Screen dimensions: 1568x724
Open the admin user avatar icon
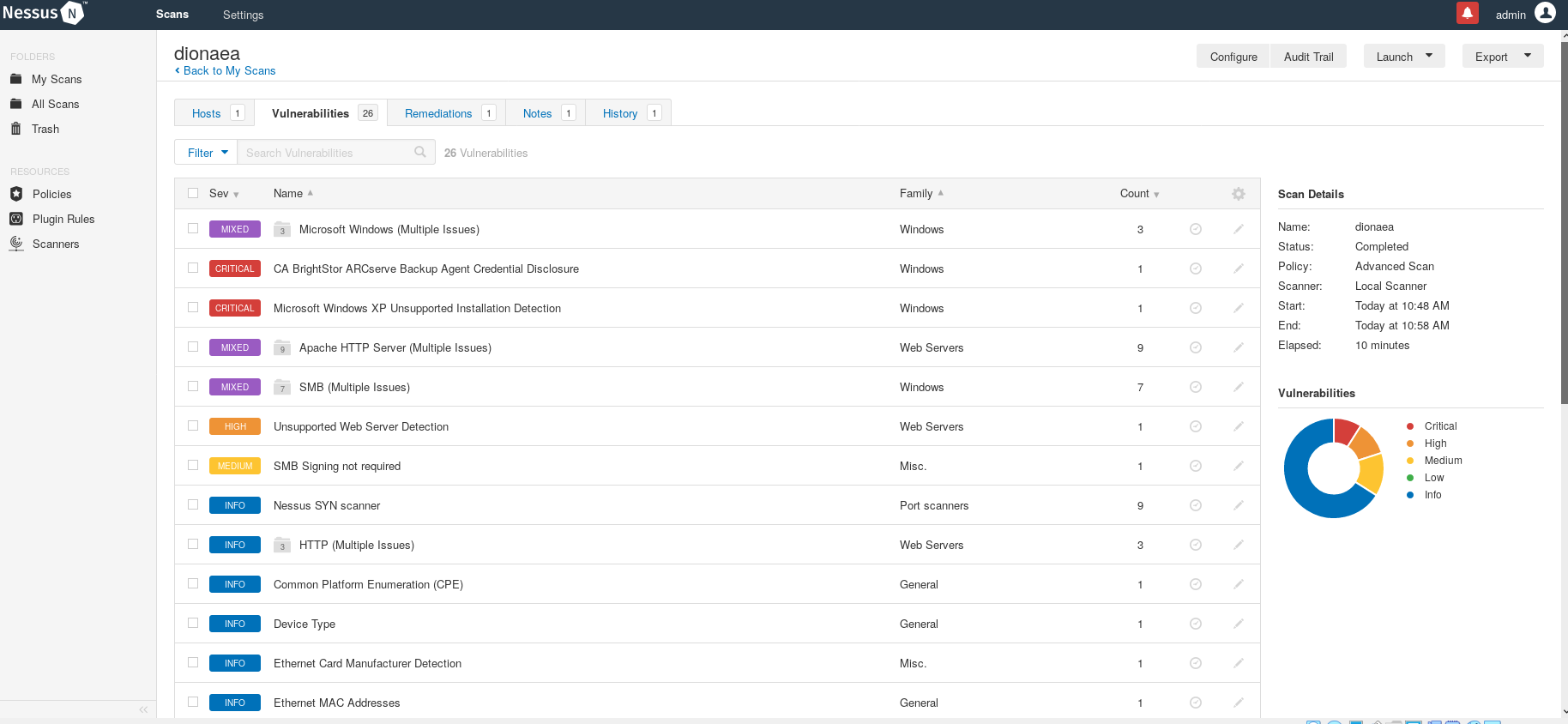[x=1545, y=13]
